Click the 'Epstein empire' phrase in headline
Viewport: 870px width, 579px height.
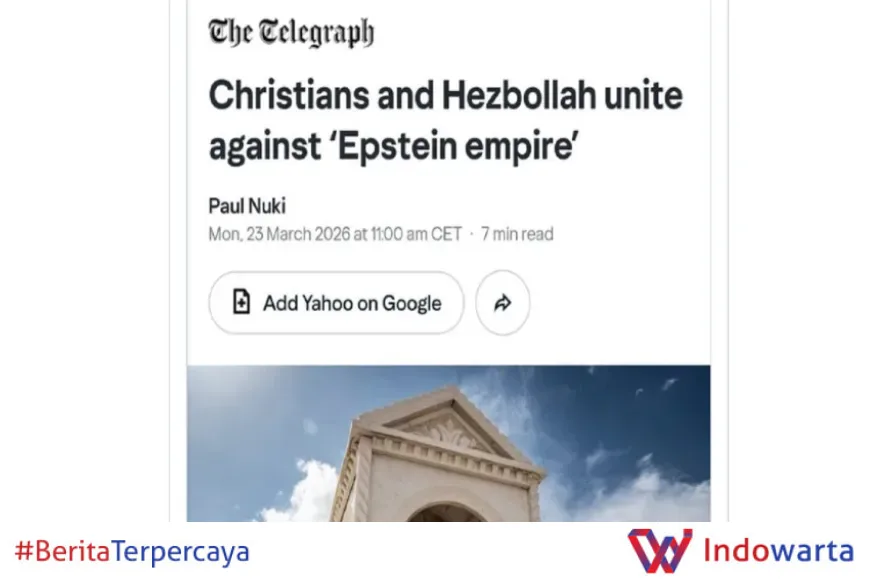pos(455,146)
